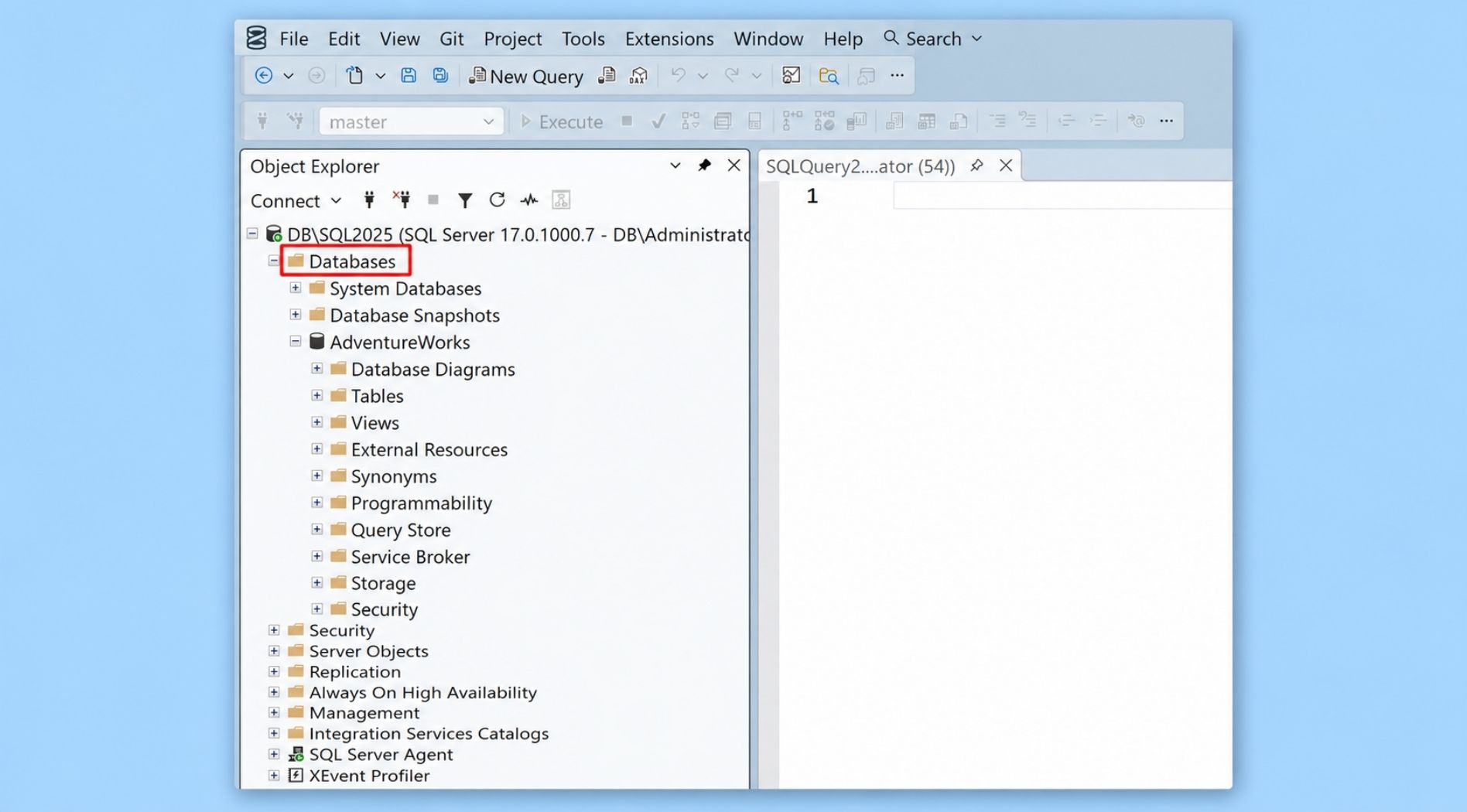Collapse the AdventureWorks database node
This screenshot has width=1467, height=812.
point(296,341)
